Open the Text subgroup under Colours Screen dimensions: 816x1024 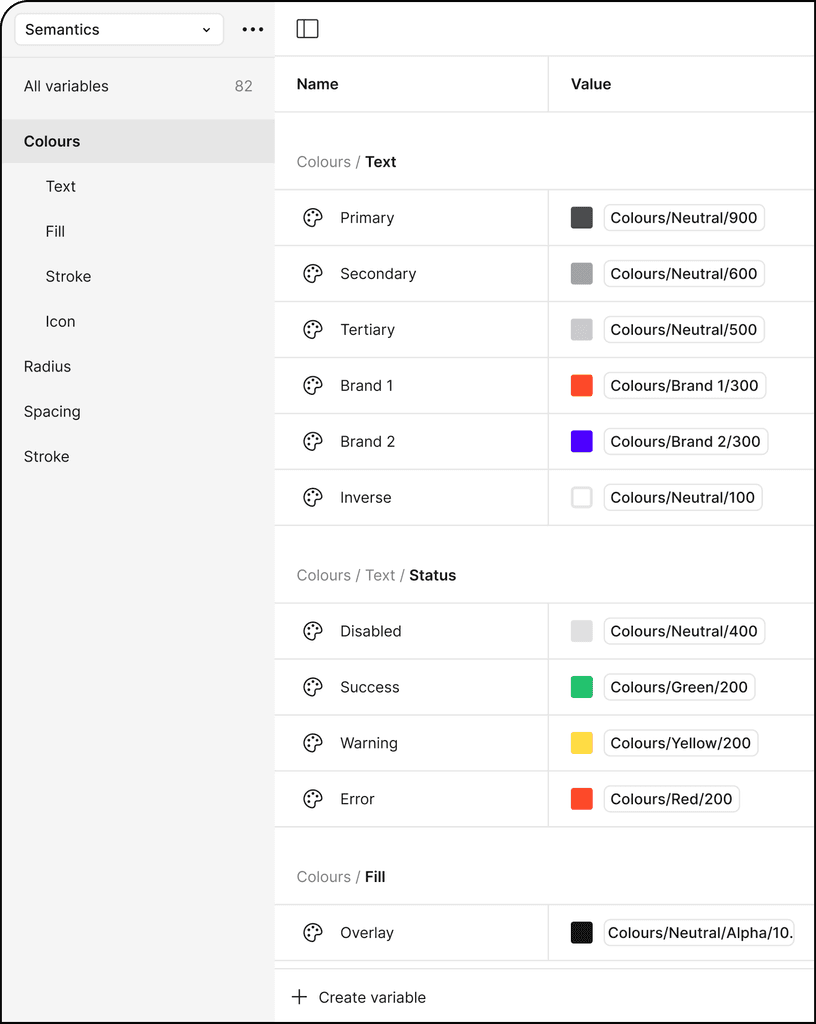[x=61, y=186]
